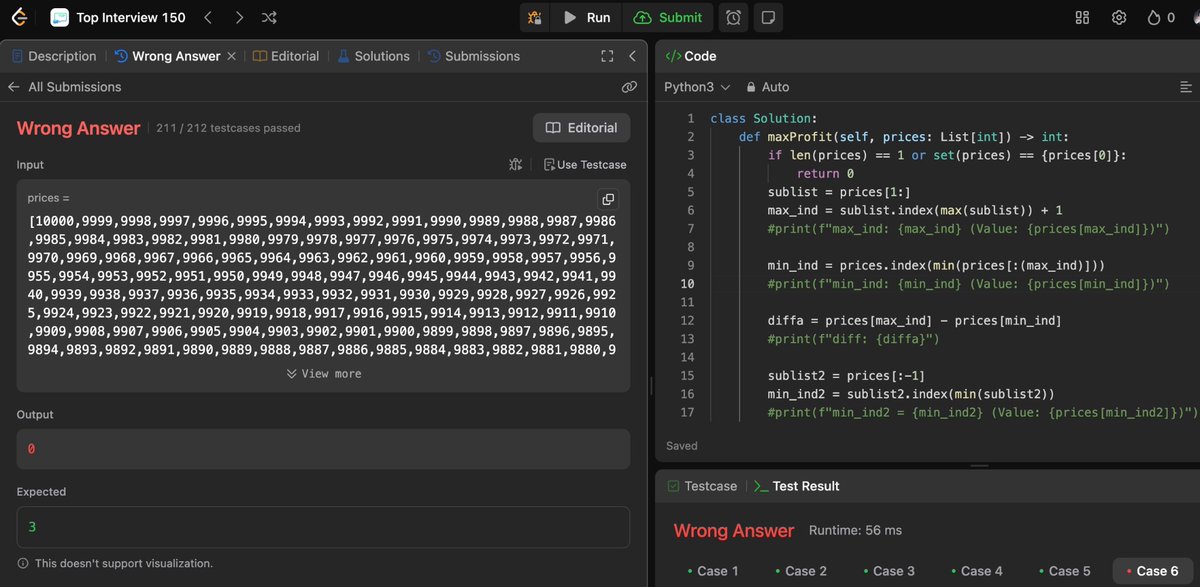Select Case 1

(713, 570)
